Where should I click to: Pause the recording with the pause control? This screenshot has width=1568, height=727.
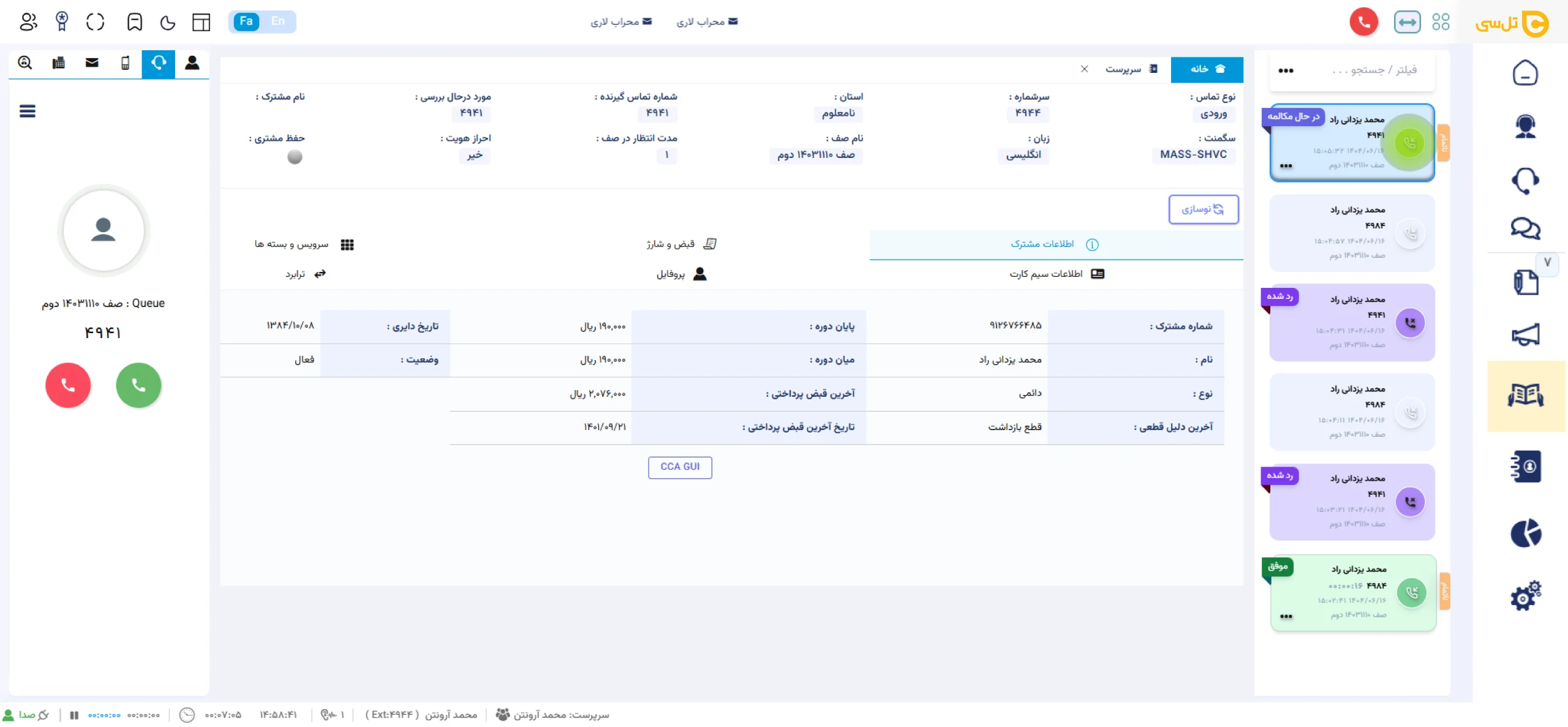[74, 714]
